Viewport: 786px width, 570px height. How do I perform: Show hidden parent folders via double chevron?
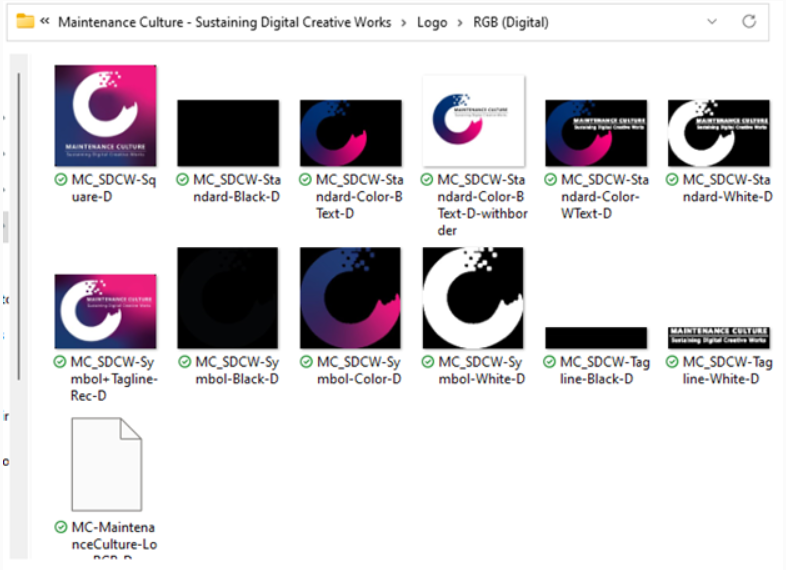(45, 21)
